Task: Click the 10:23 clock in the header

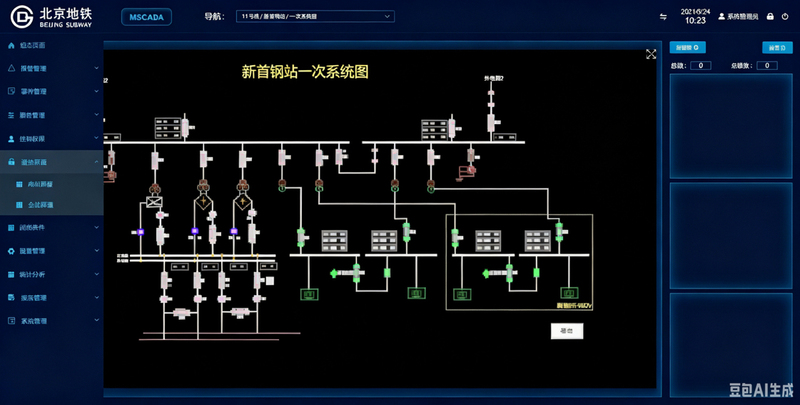Action: click(695, 21)
